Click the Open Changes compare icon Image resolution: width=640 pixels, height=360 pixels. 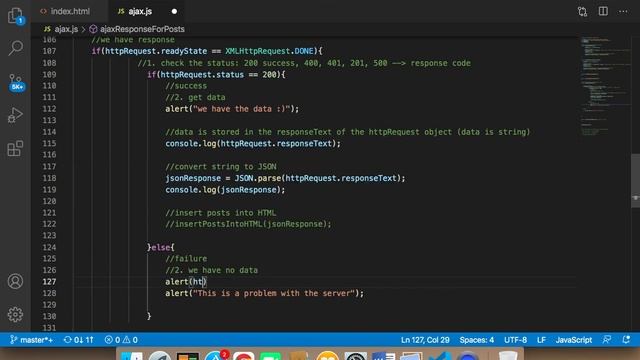pos(582,11)
